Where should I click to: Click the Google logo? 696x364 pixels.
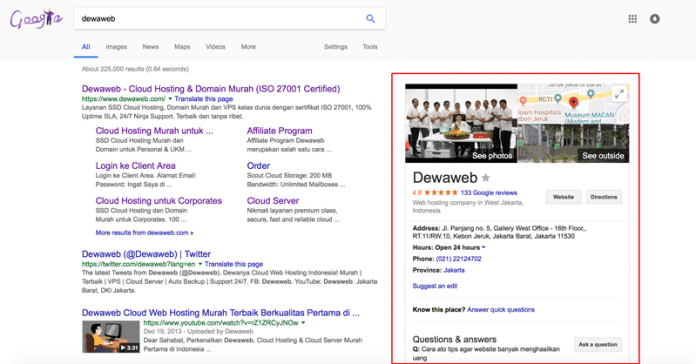(x=36, y=19)
